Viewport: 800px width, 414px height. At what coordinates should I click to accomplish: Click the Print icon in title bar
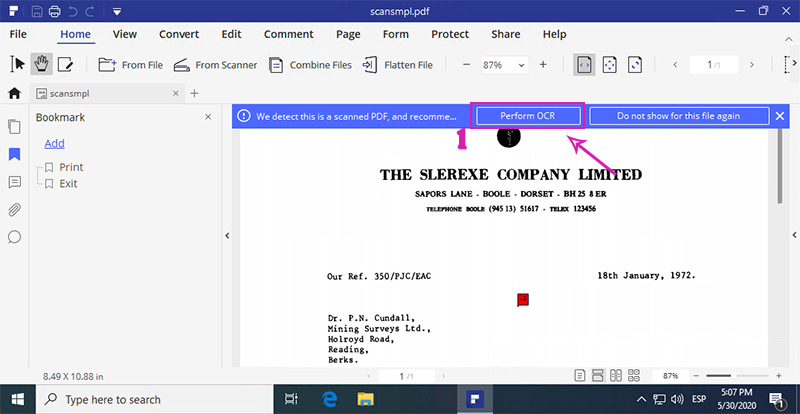(x=55, y=11)
